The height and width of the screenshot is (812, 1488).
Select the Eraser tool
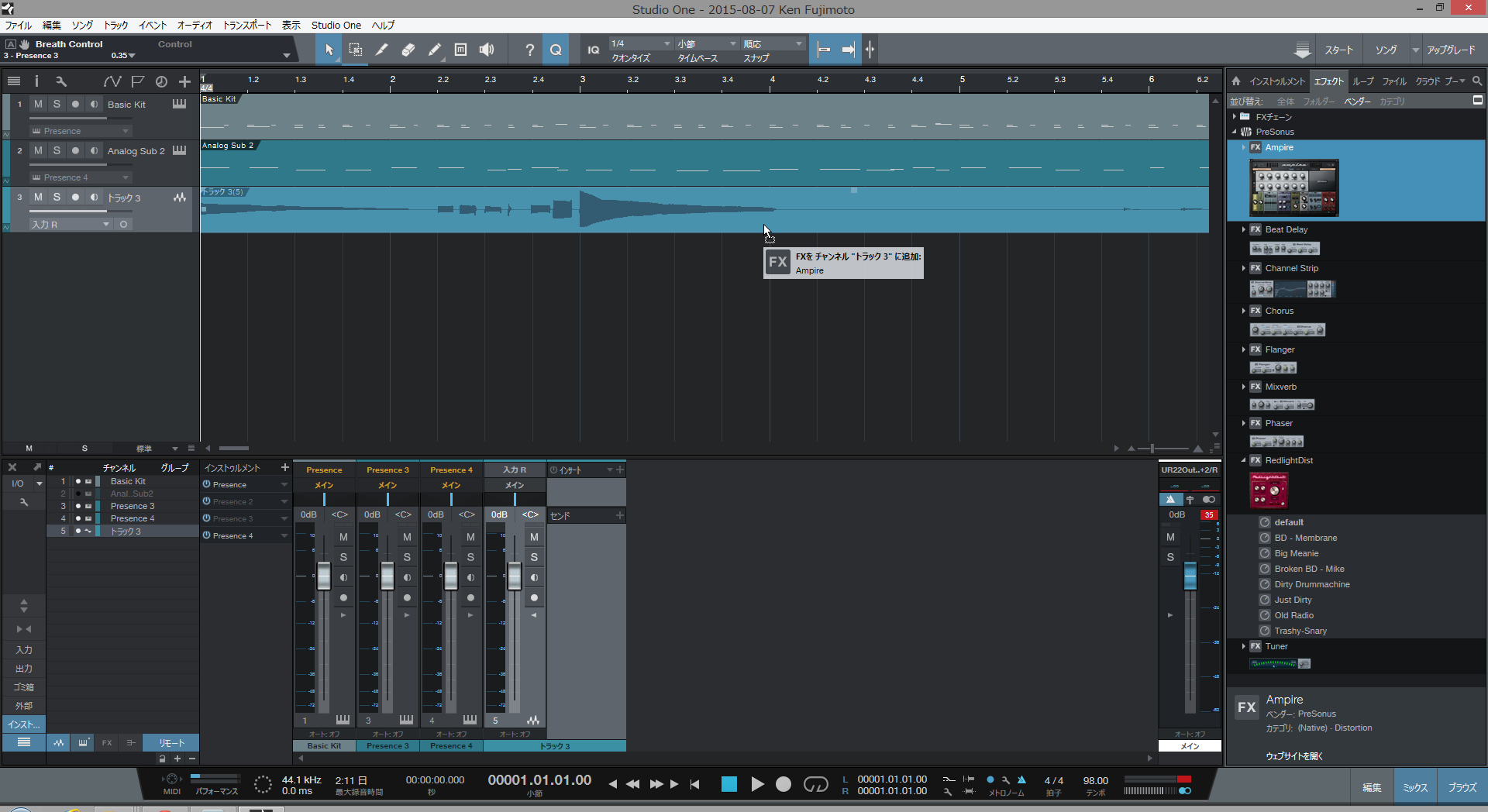(408, 50)
